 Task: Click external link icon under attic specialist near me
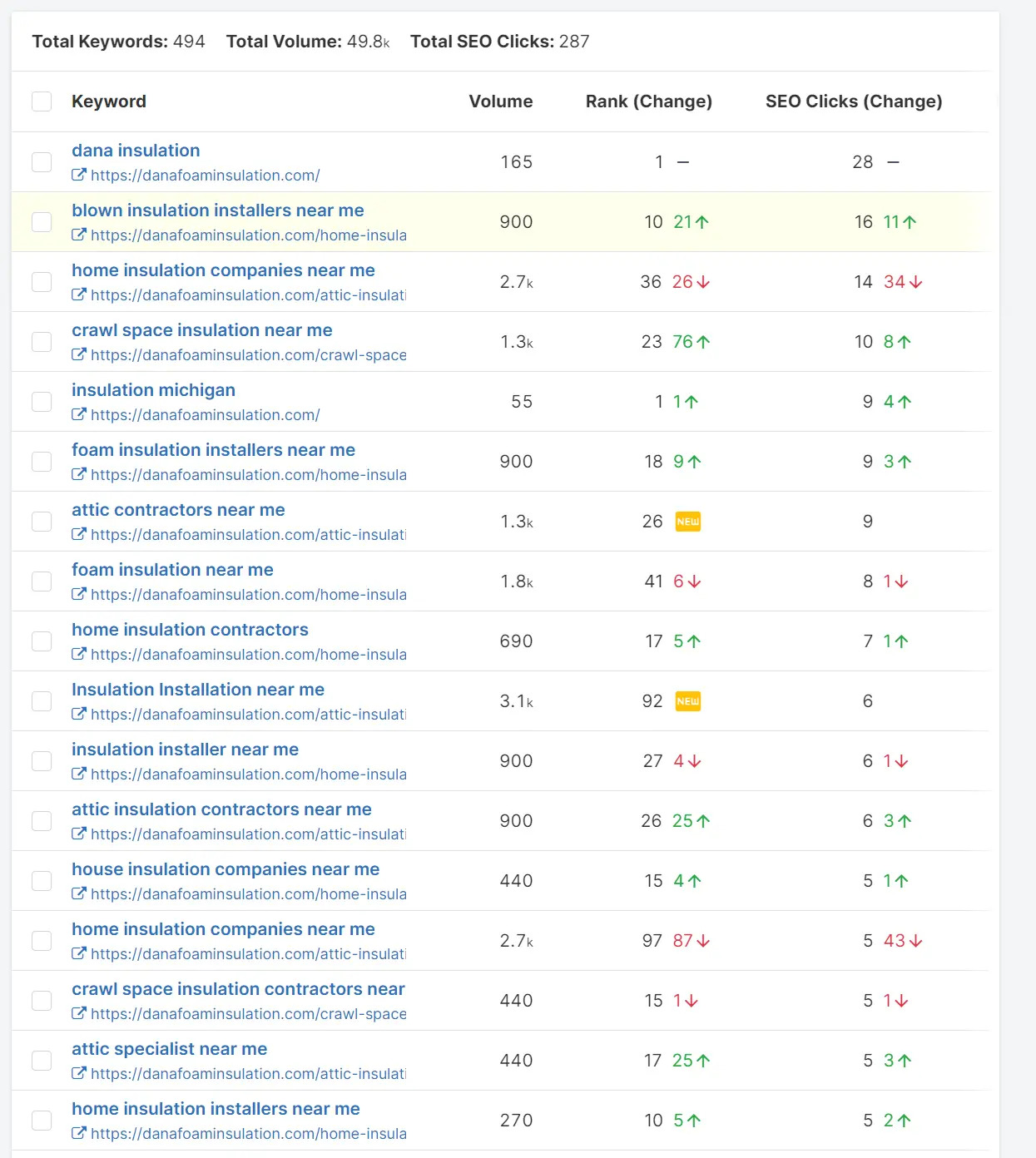coord(79,1074)
